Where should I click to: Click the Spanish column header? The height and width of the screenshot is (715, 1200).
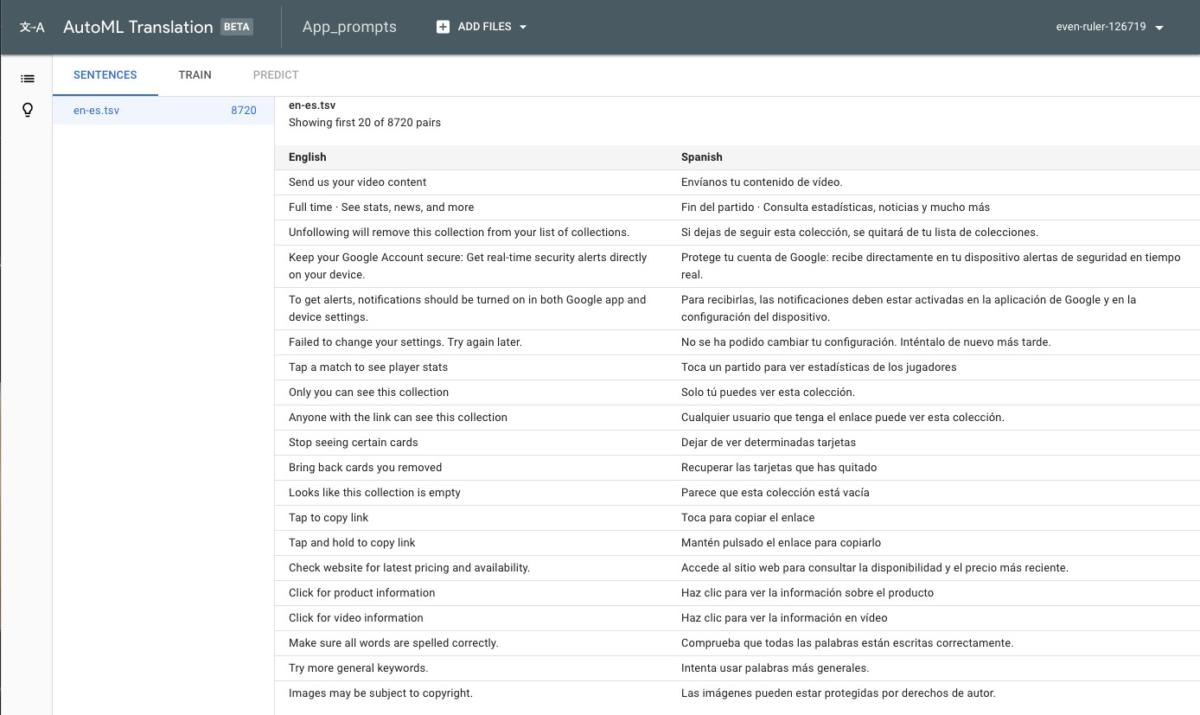click(702, 157)
